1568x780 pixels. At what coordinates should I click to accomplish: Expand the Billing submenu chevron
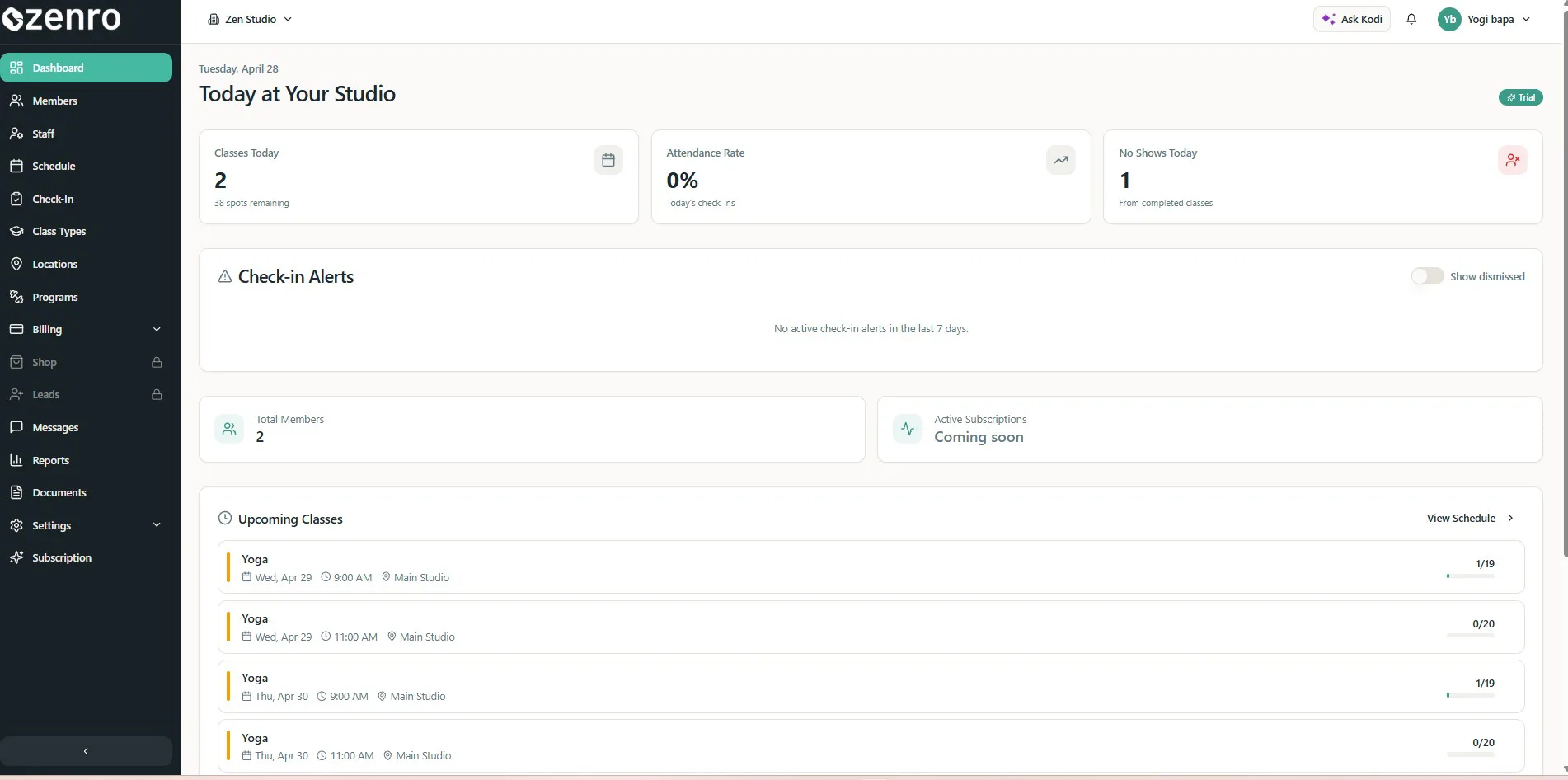[x=157, y=329]
